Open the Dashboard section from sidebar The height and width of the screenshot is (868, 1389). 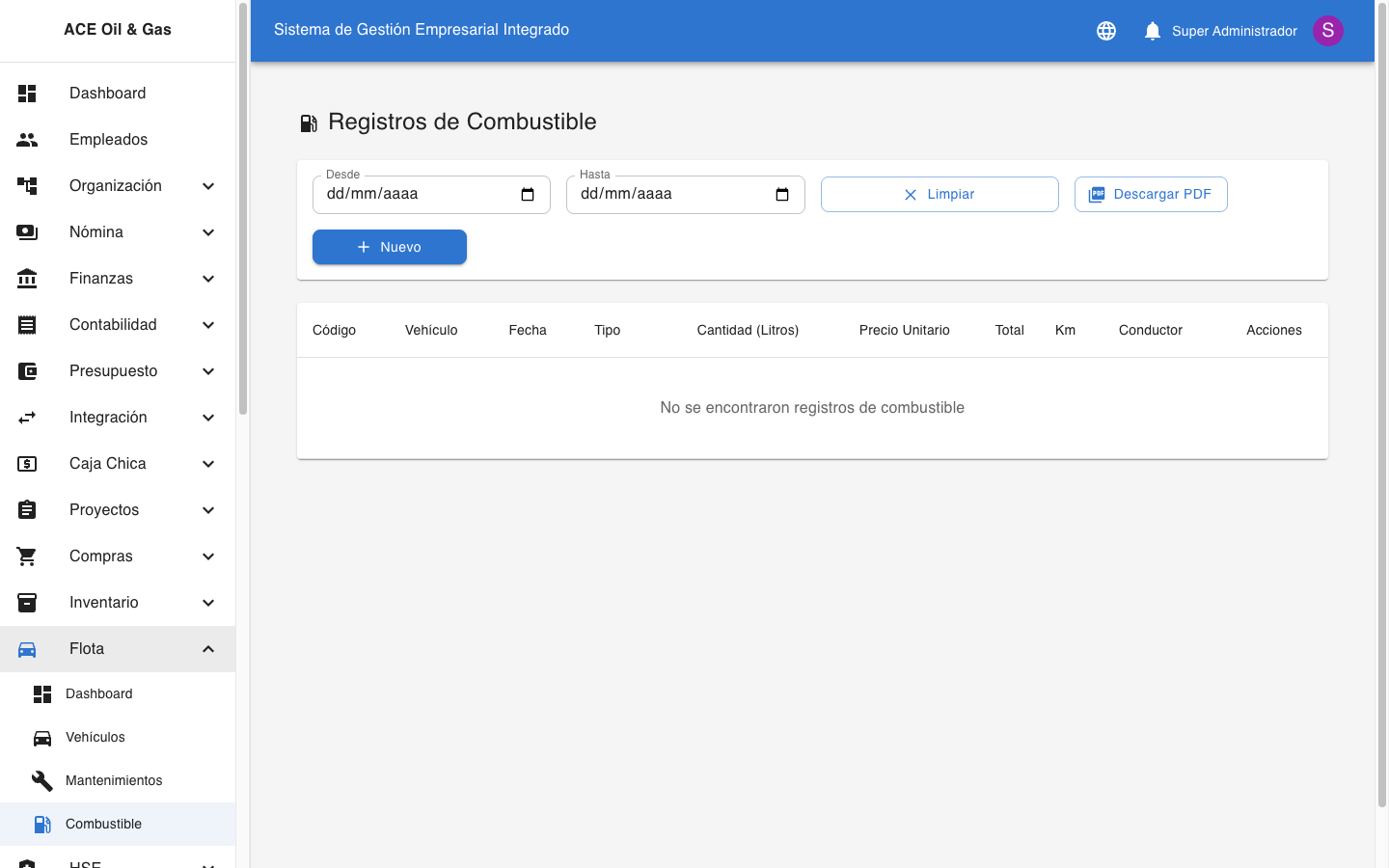[107, 93]
